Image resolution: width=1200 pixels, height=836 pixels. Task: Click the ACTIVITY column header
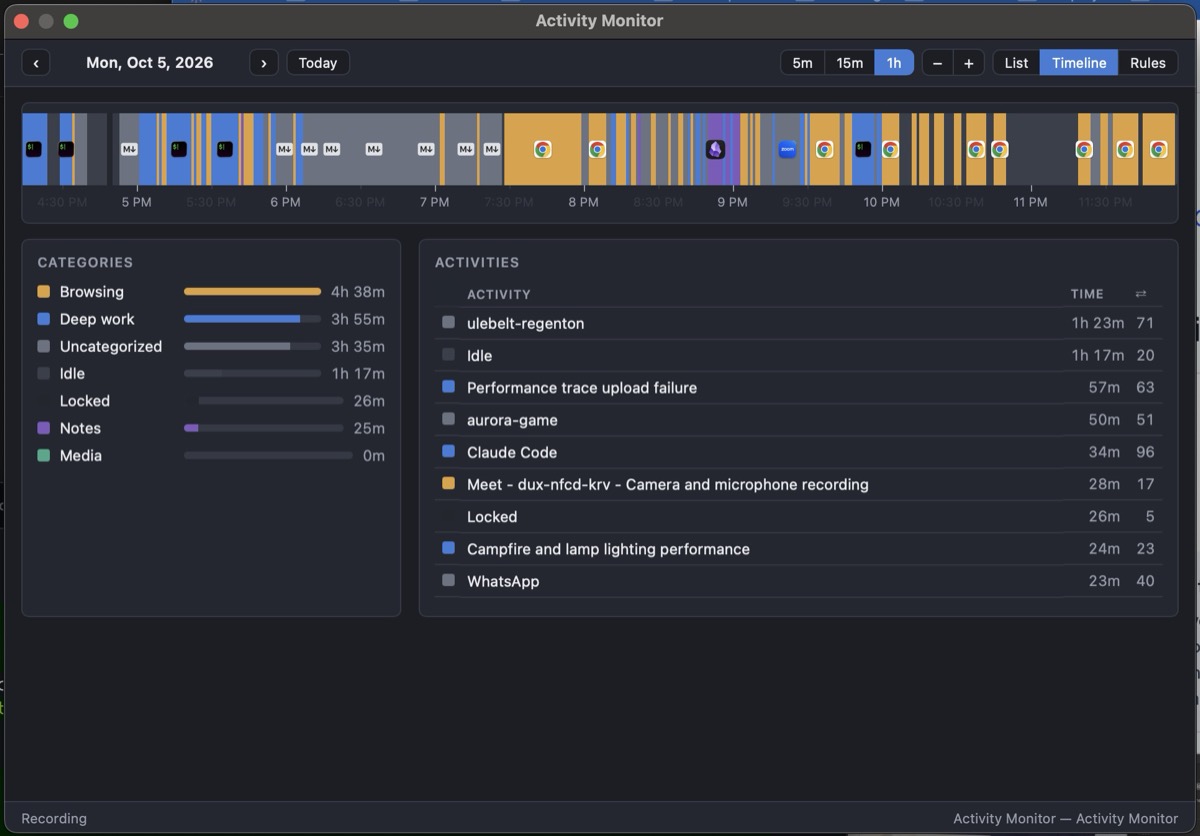pyautogui.click(x=499, y=294)
